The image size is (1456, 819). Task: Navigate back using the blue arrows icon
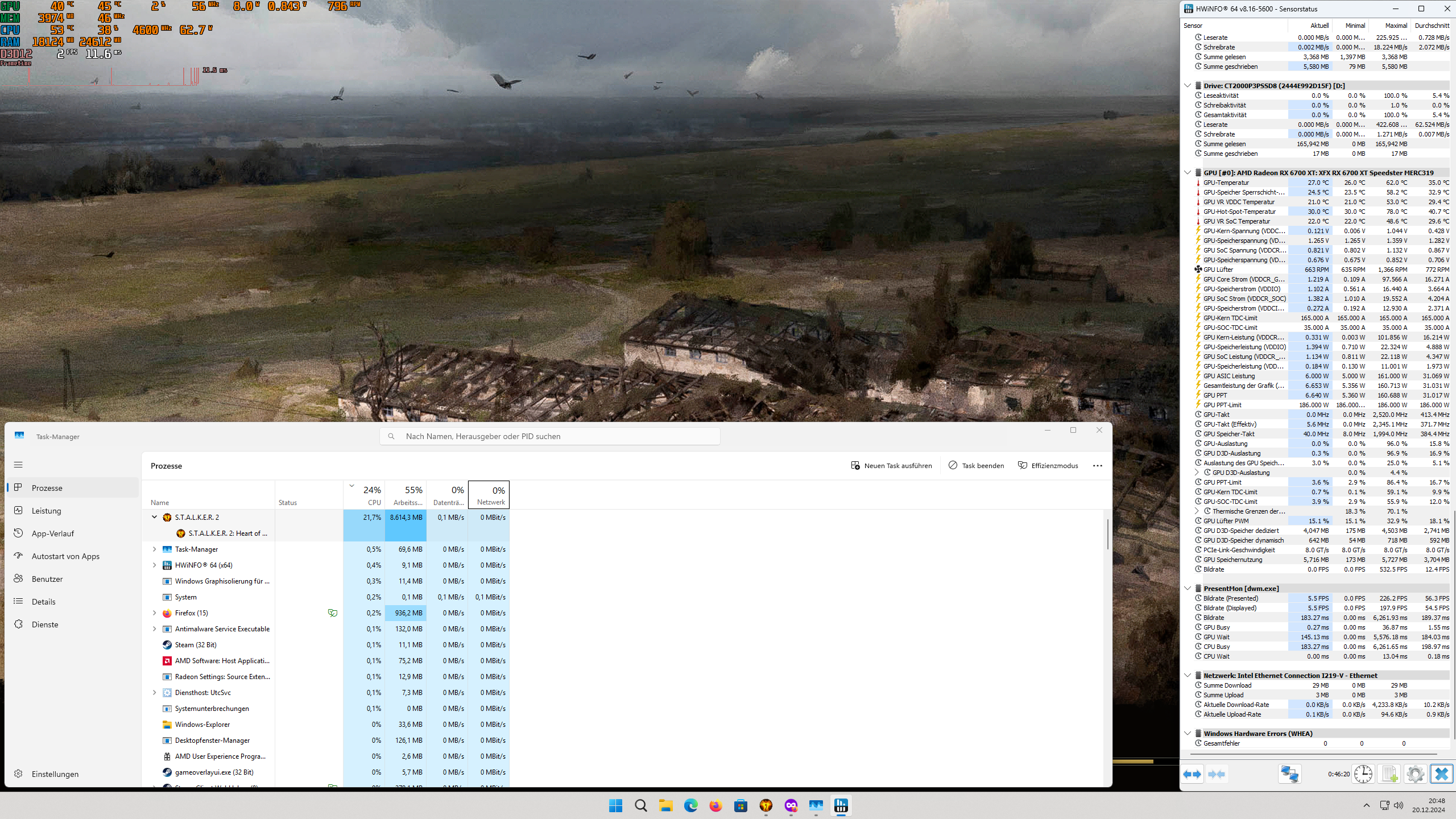[x=1193, y=774]
